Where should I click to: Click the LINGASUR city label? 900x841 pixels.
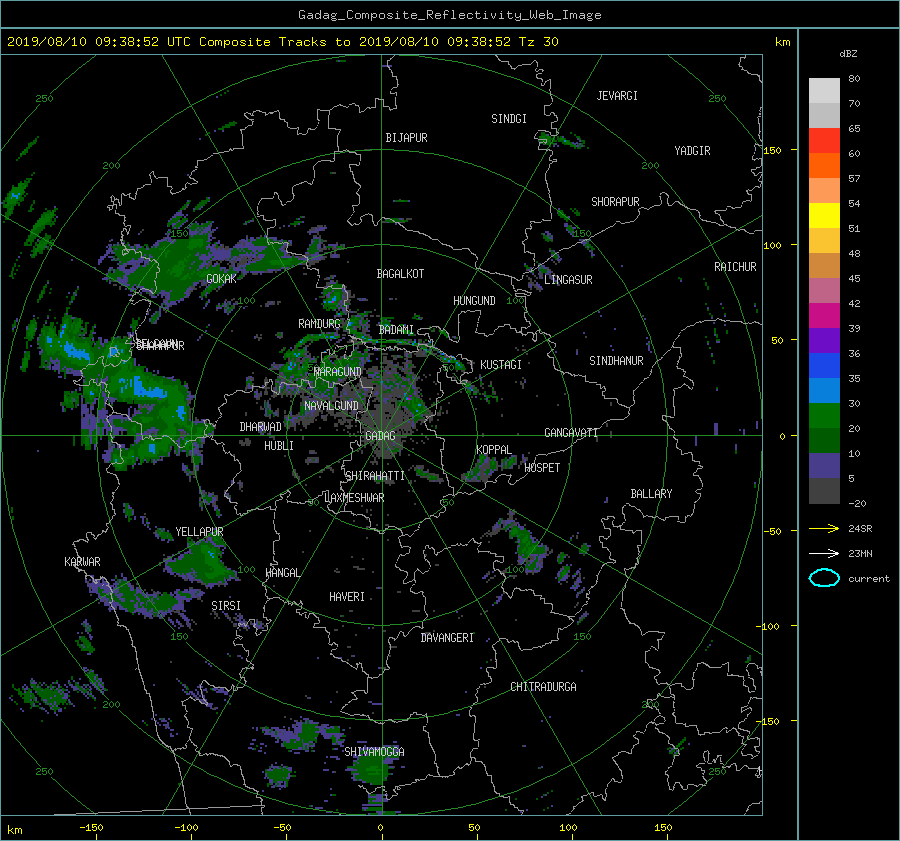pos(568,280)
